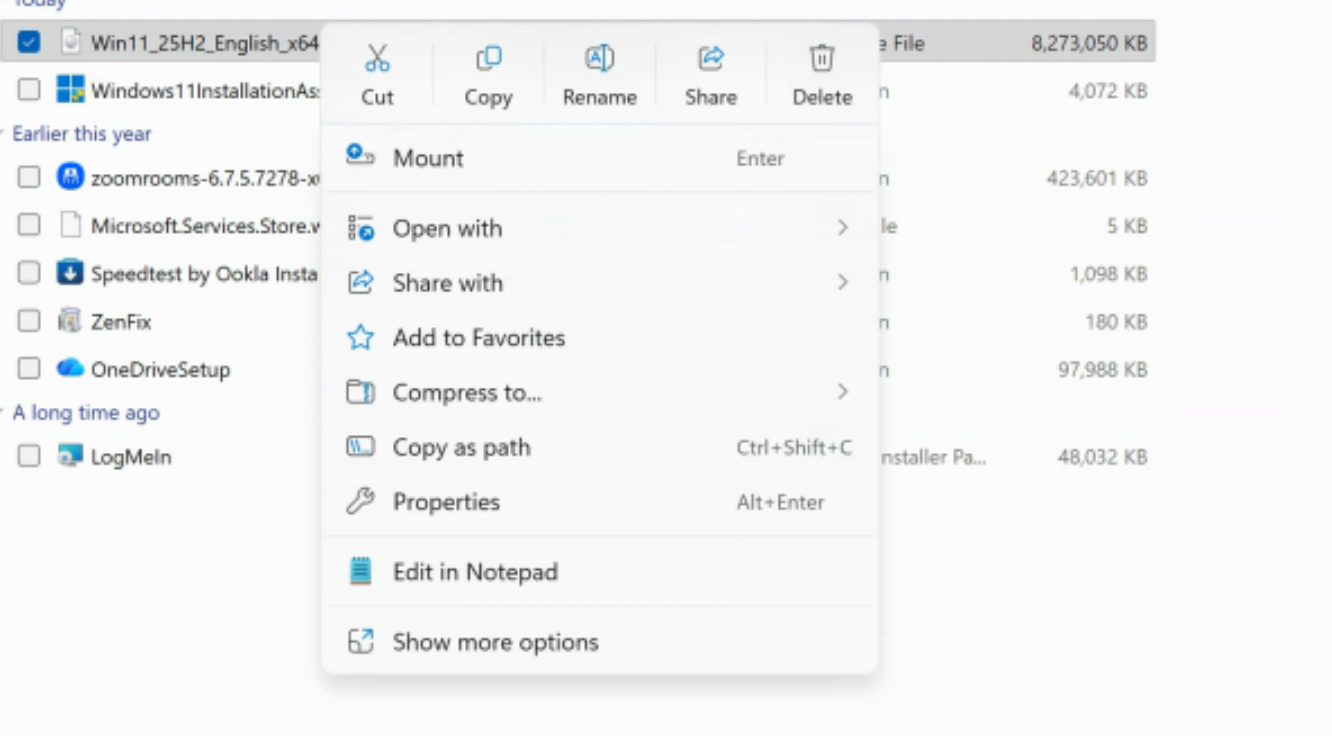This screenshot has height=736, width=1332.
Task: Click the Speedtest by Ookla file icon
Action: point(70,273)
